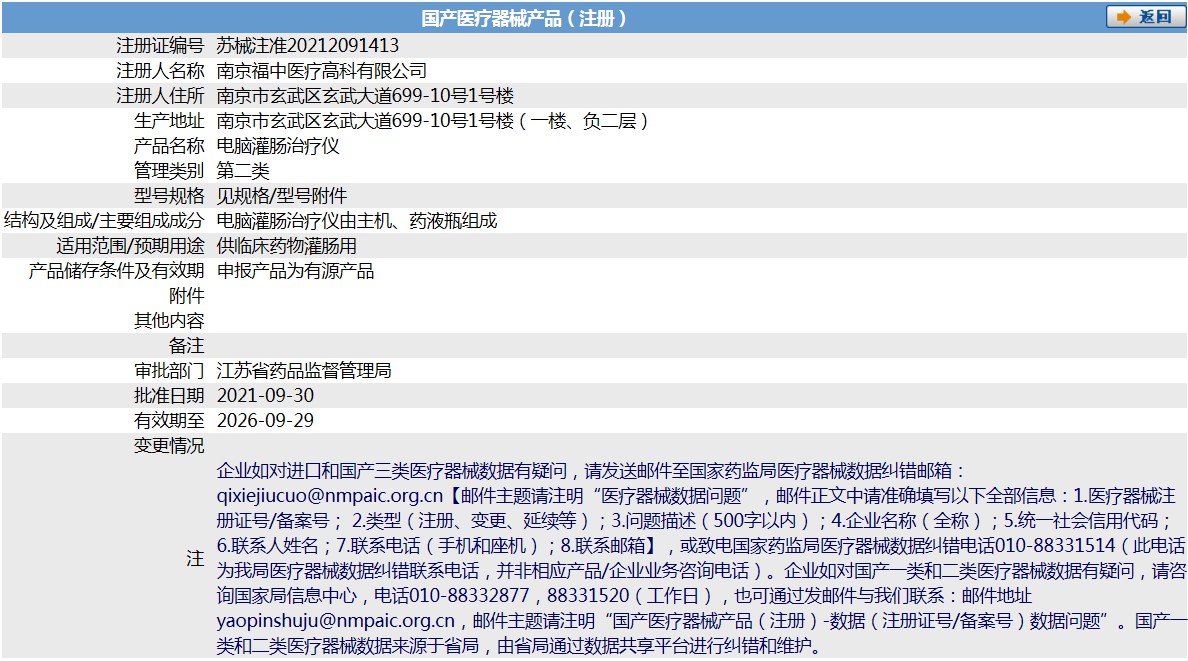
Task: Click approval department 江苏省药品监督管理局
Action: tap(304, 371)
